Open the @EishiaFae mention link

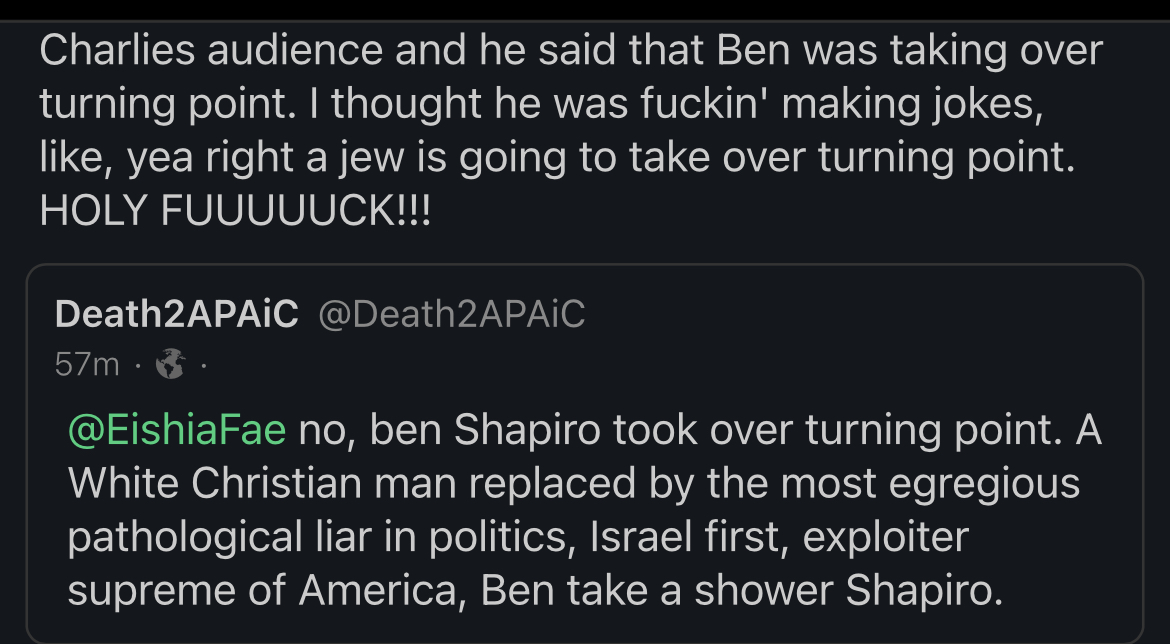[x=177, y=430]
